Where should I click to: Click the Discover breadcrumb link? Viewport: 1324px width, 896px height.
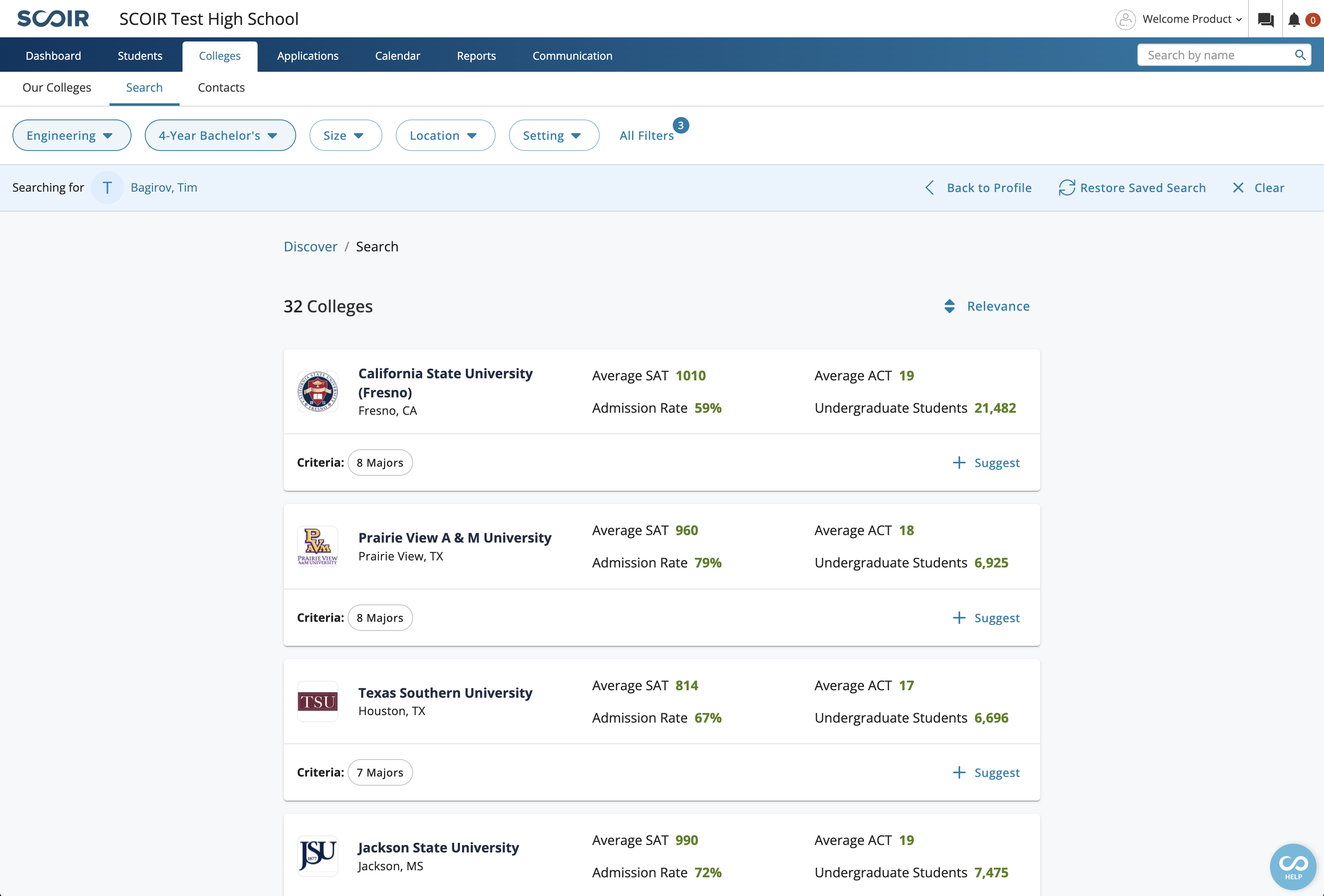coord(311,247)
